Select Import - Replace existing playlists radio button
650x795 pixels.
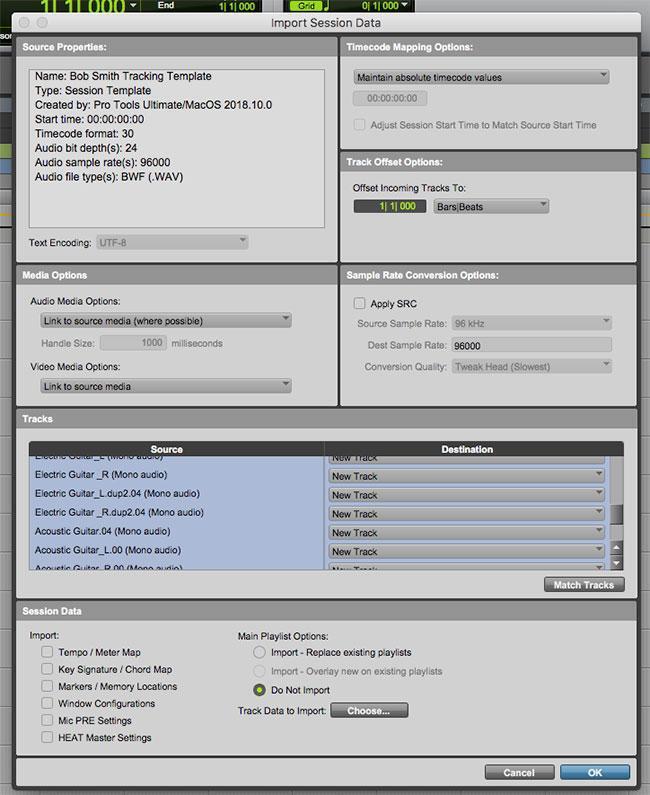point(260,652)
